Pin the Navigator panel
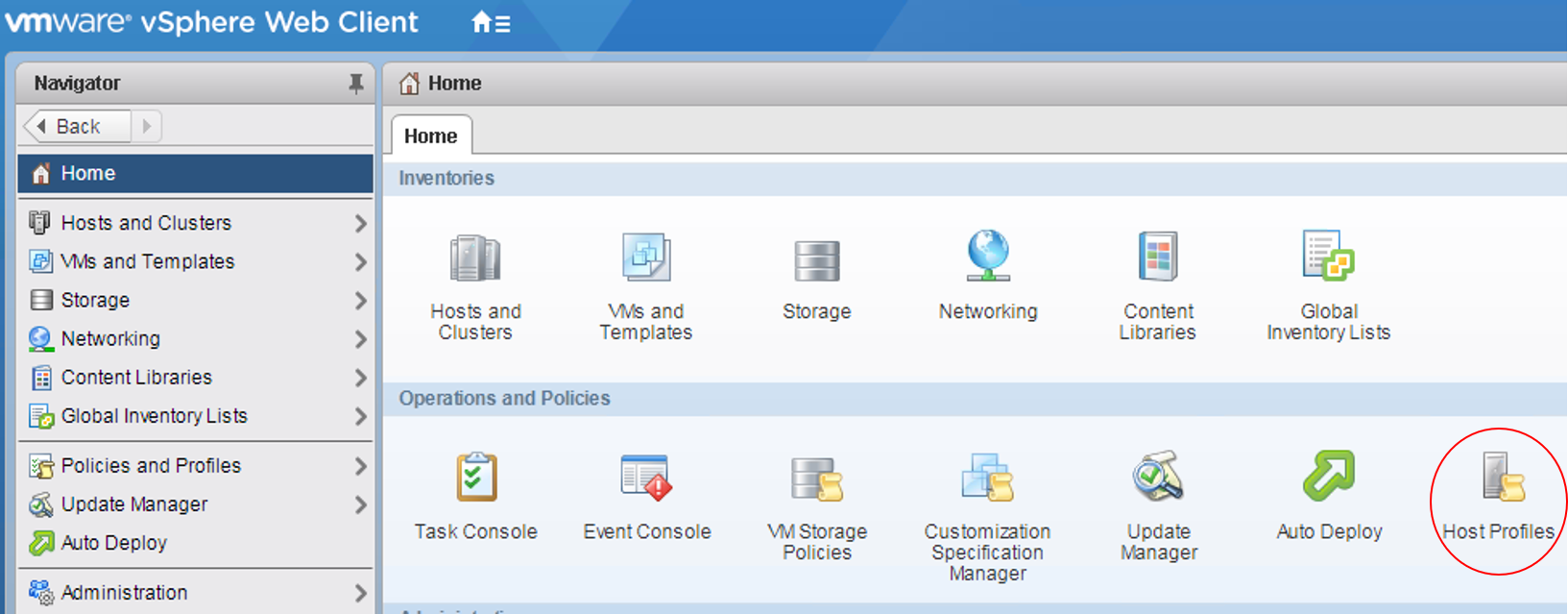Viewport: 1568px width, 614px height. tap(356, 84)
